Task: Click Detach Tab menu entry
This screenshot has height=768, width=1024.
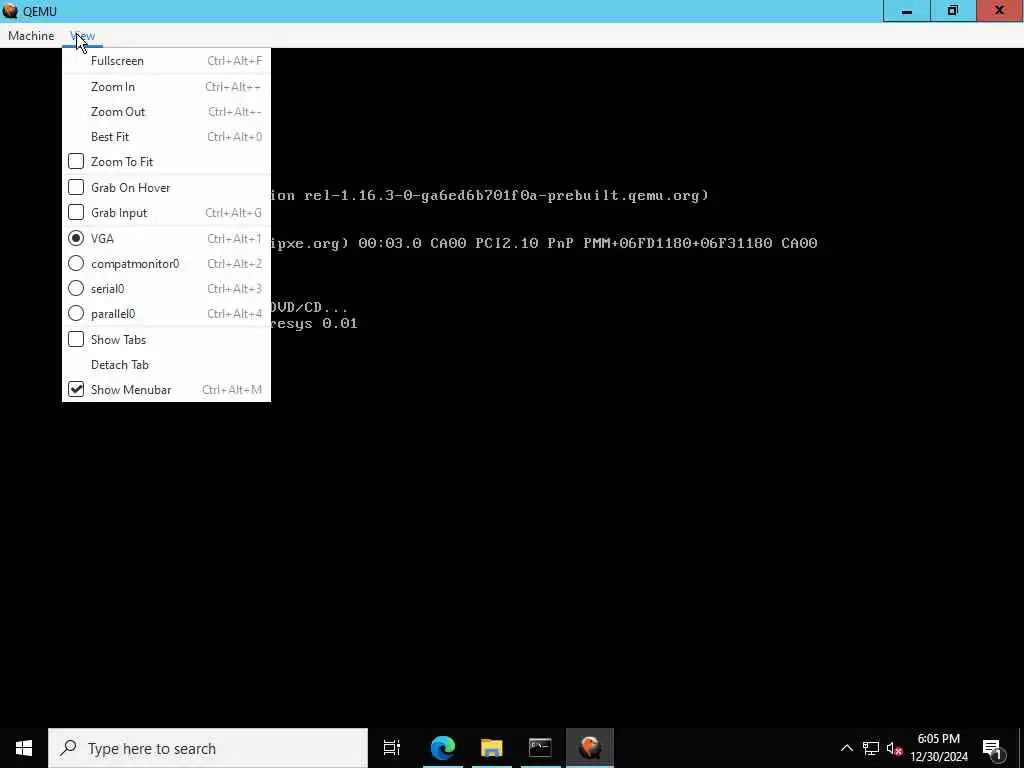Action: point(166,364)
